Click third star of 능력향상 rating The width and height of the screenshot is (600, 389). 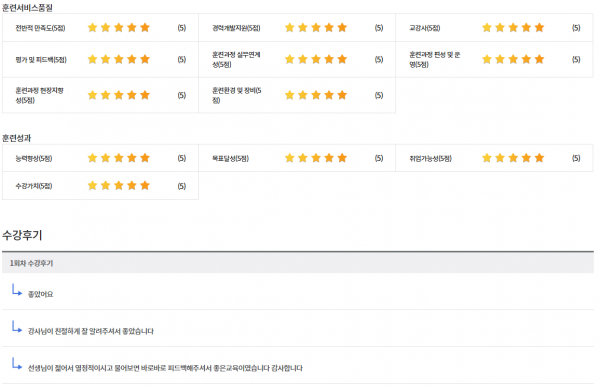(119, 158)
